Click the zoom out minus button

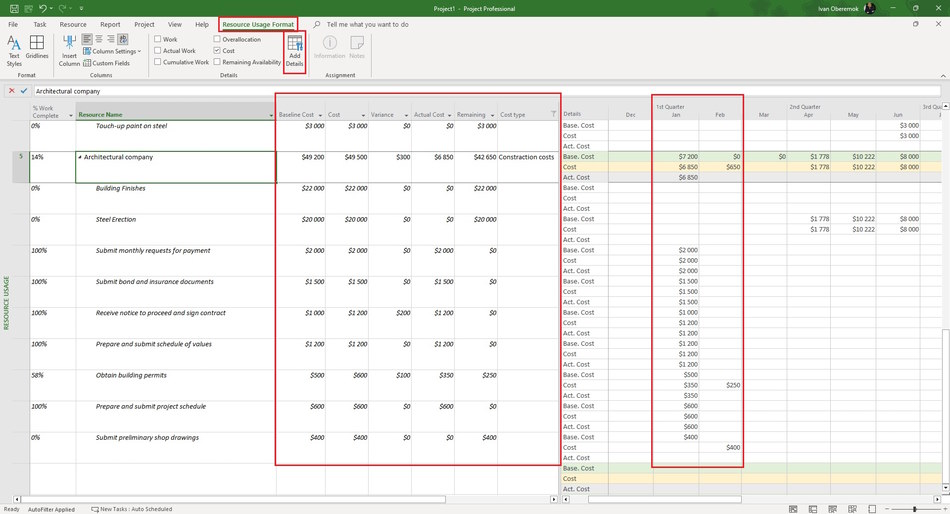887,509
